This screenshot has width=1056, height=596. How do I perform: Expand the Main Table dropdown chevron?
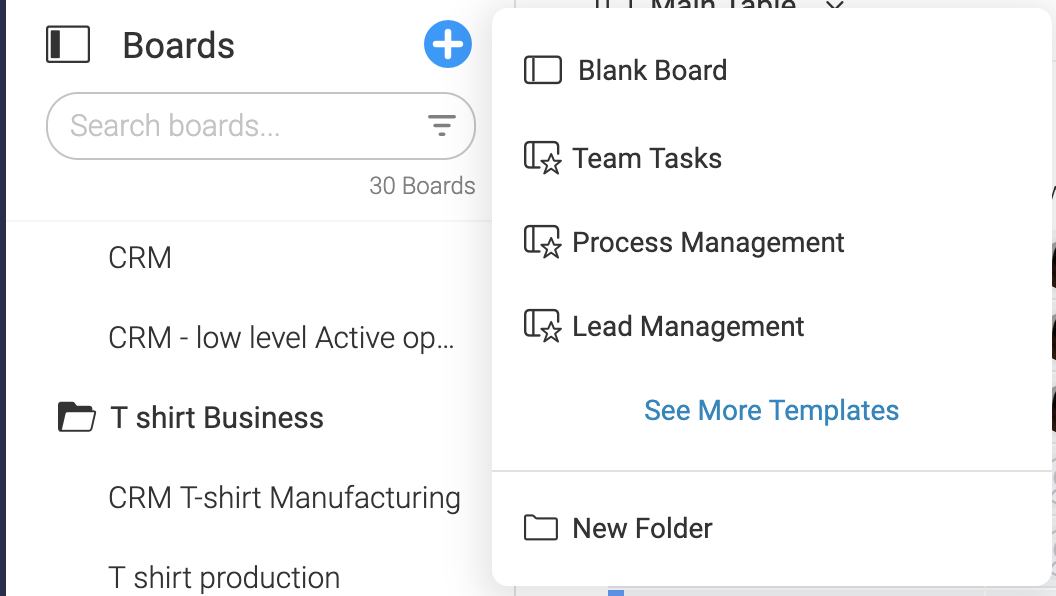[x=834, y=5]
